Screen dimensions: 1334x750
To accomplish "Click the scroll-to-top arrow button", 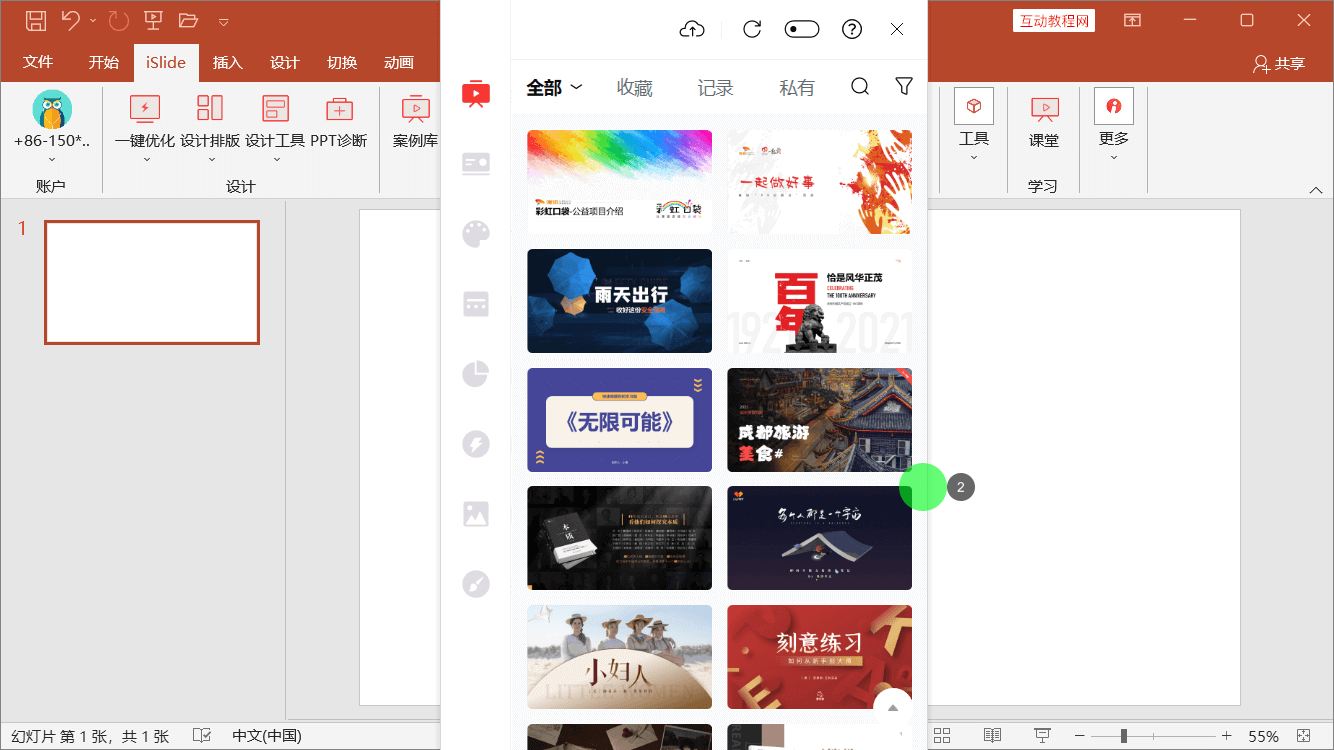I will click(893, 707).
